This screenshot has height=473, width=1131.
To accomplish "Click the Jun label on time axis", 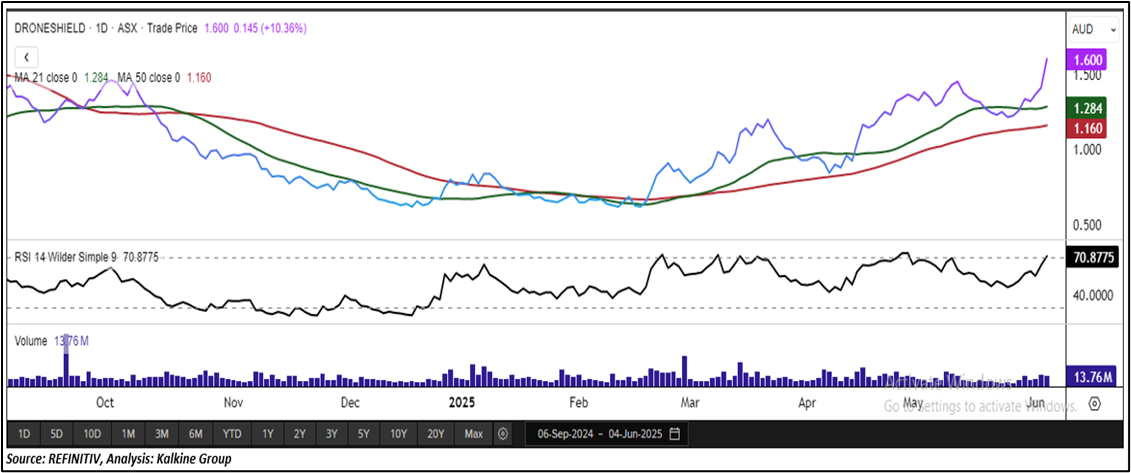I will 1036,402.
